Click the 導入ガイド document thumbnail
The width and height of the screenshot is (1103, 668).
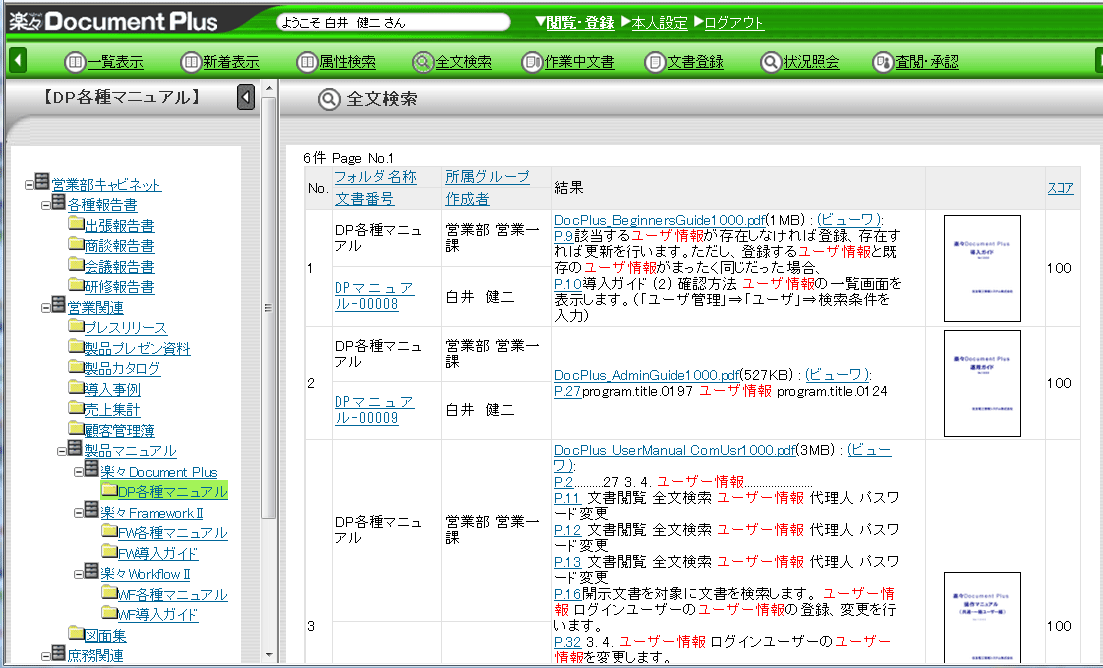(x=982, y=267)
